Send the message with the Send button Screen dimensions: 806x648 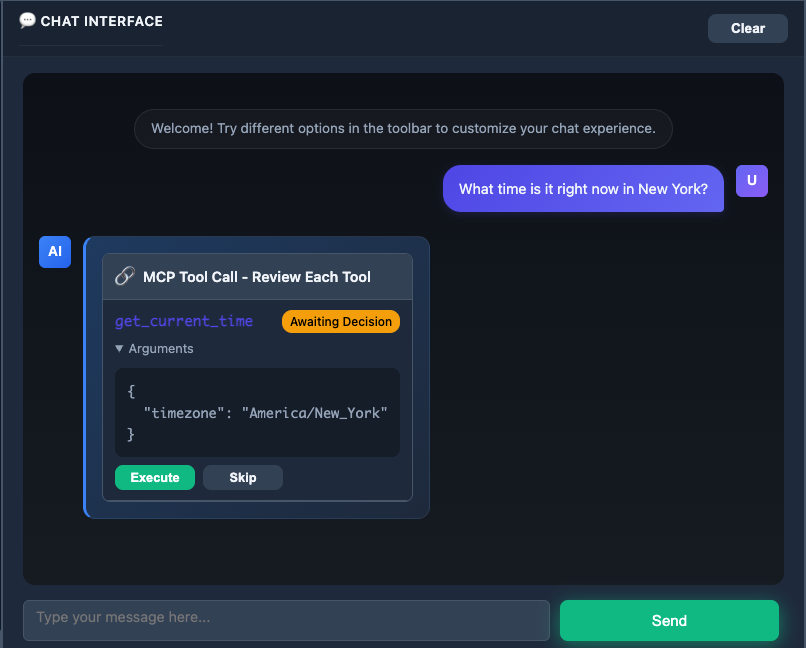pos(669,620)
